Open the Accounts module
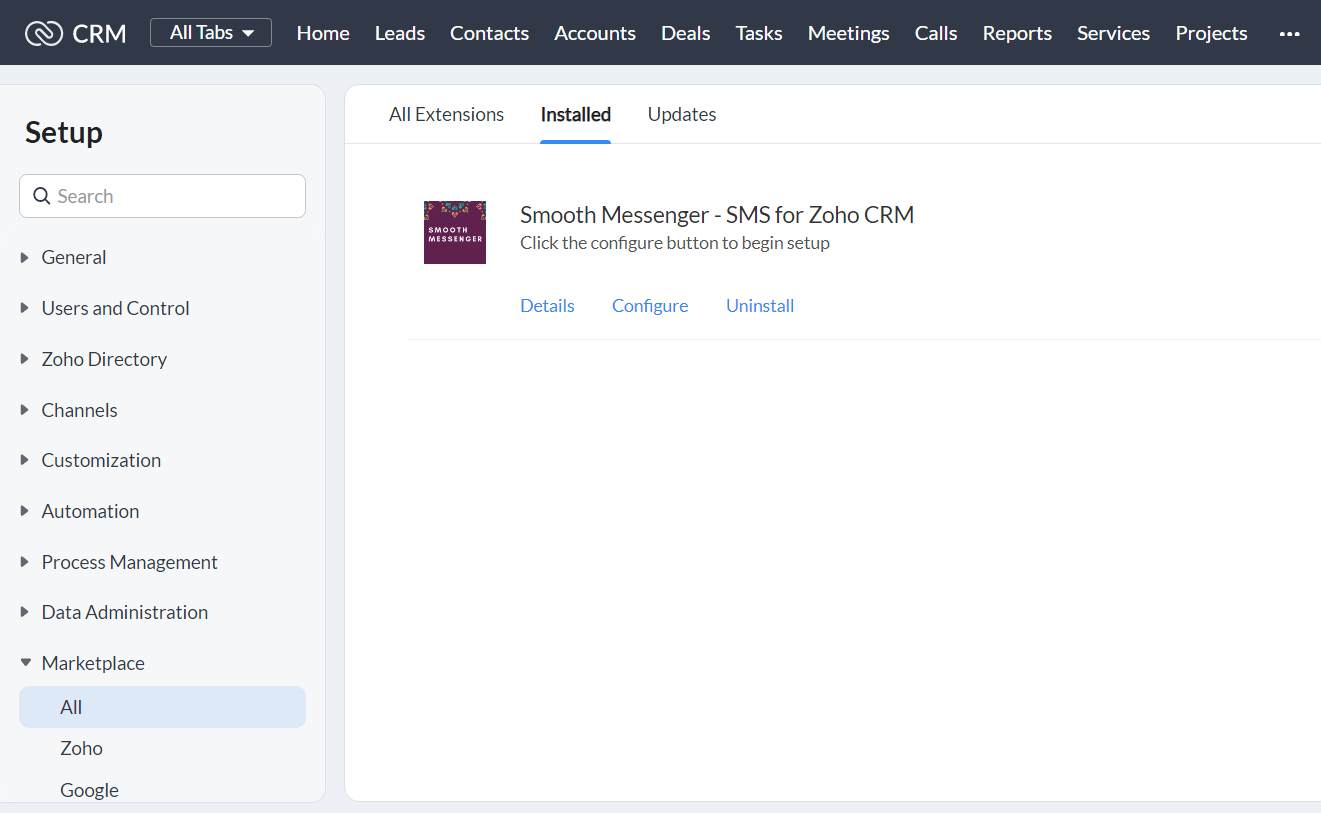1321x813 pixels. click(595, 33)
